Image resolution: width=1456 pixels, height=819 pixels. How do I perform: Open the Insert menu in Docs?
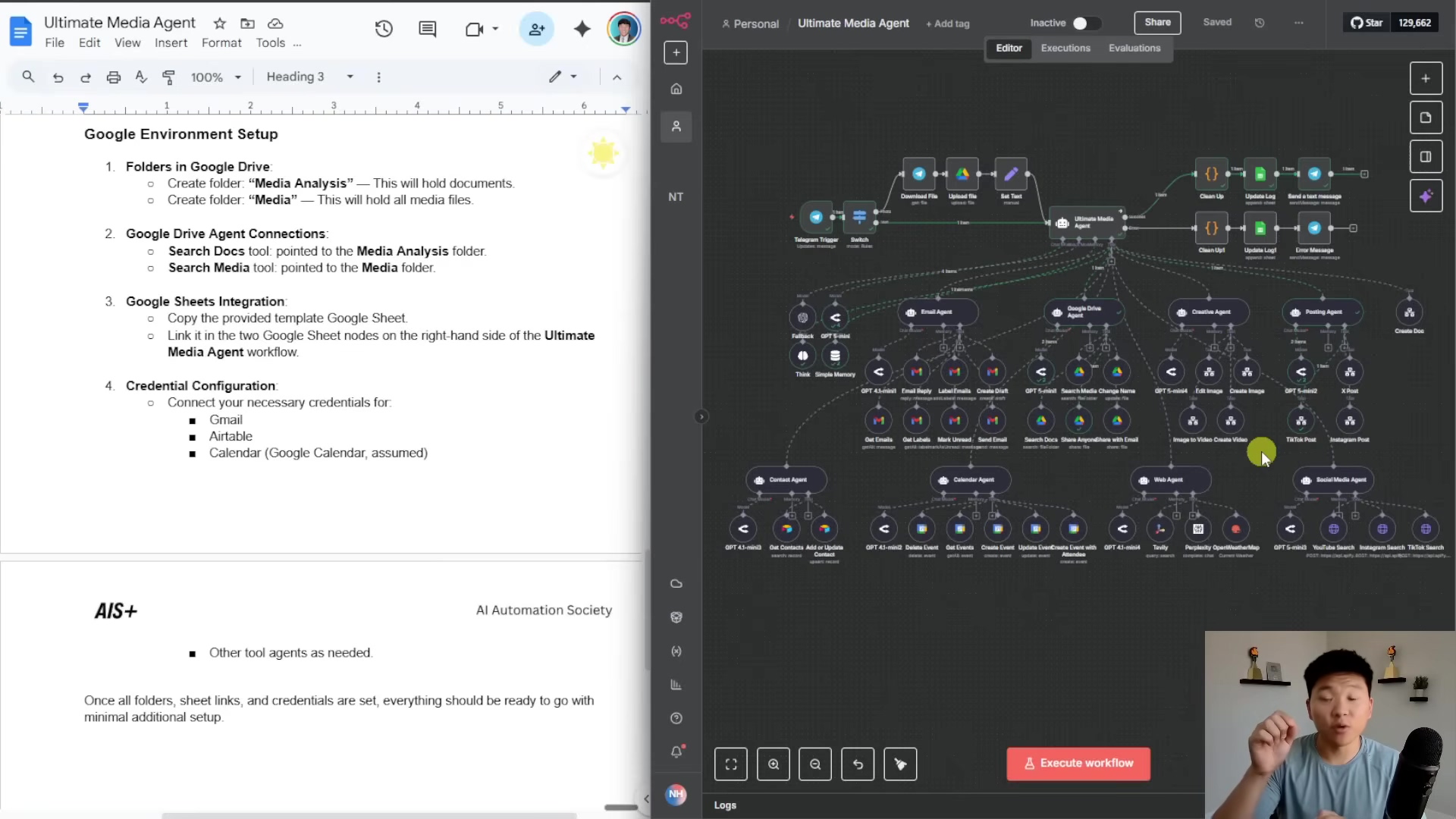tap(171, 43)
